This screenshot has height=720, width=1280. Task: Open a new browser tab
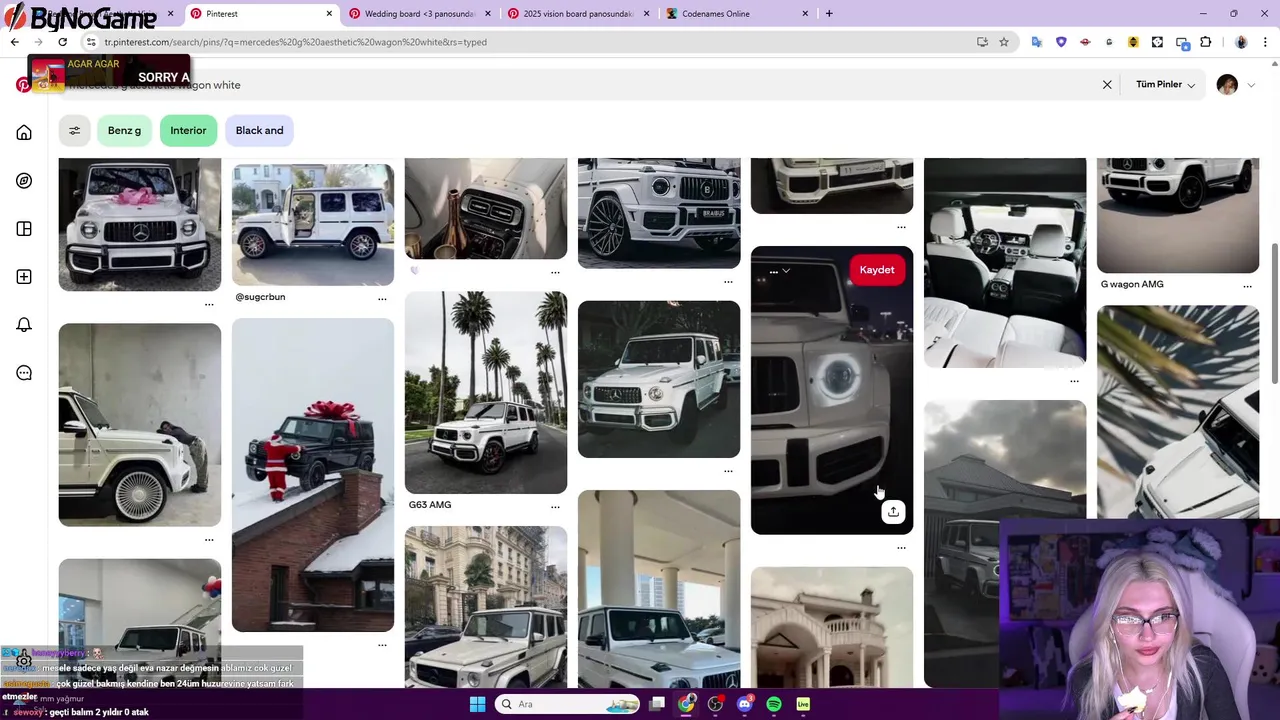[x=829, y=14]
